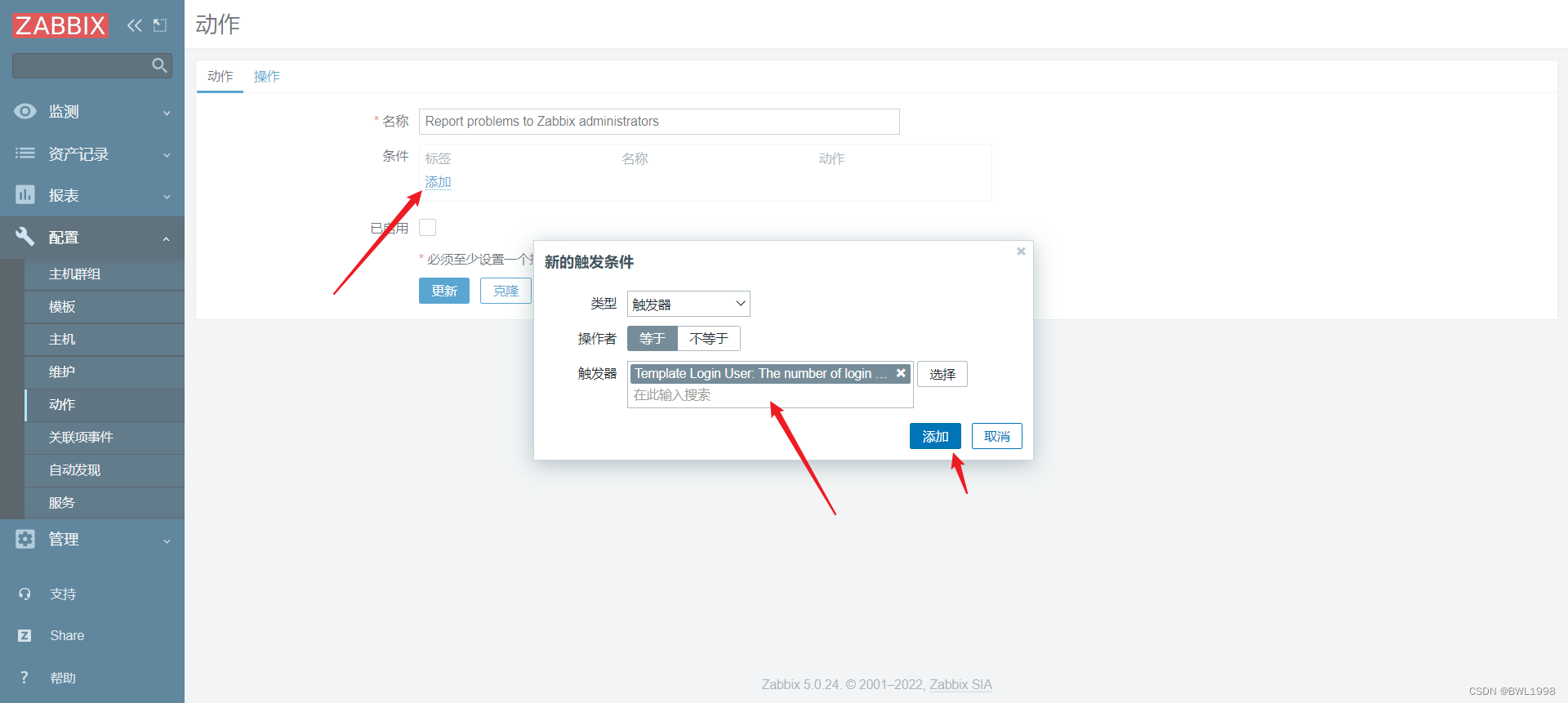This screenshot has width=1568, height=703.
Task: Switch to the 操作 tab
Action: click(266, 76)
